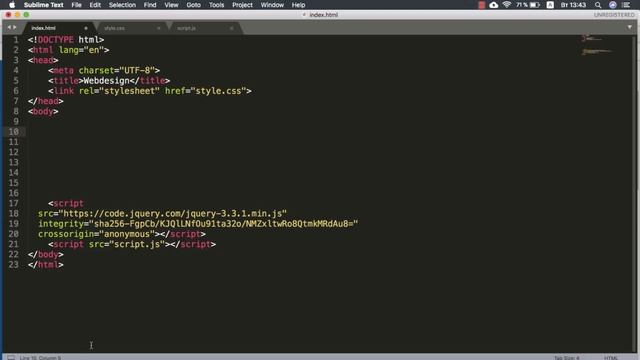Click the closing html tag
This screenshot has width=640, height=360.
tap(46, 264)
